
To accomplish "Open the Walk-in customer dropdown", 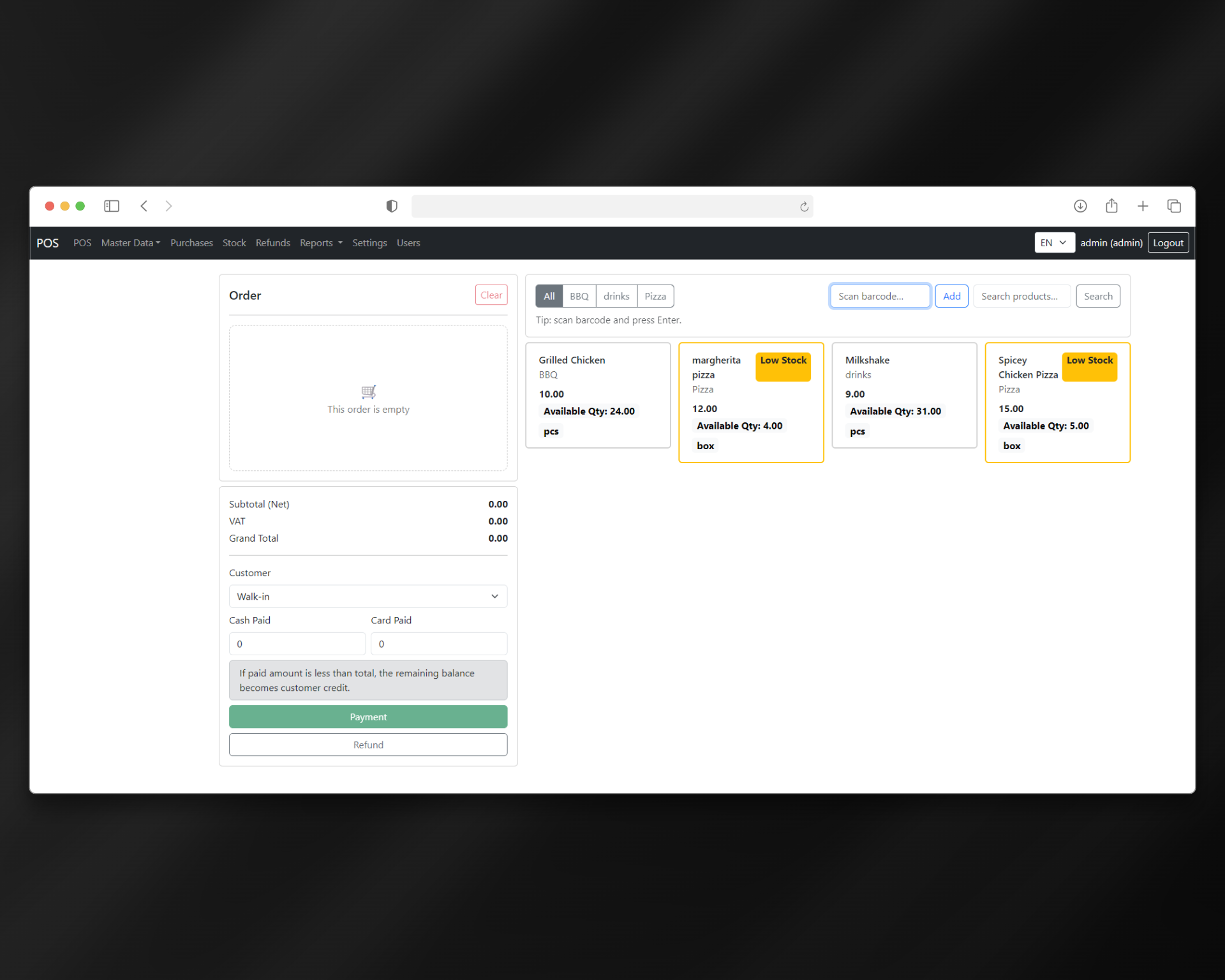I will [x=368, y=596].
